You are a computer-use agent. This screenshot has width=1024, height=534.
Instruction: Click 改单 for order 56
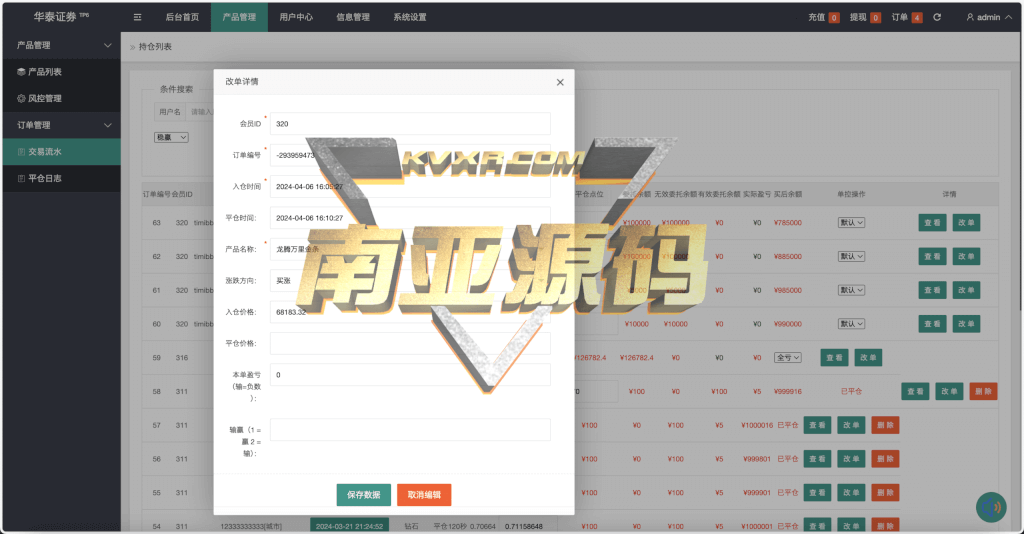[851, 459]
